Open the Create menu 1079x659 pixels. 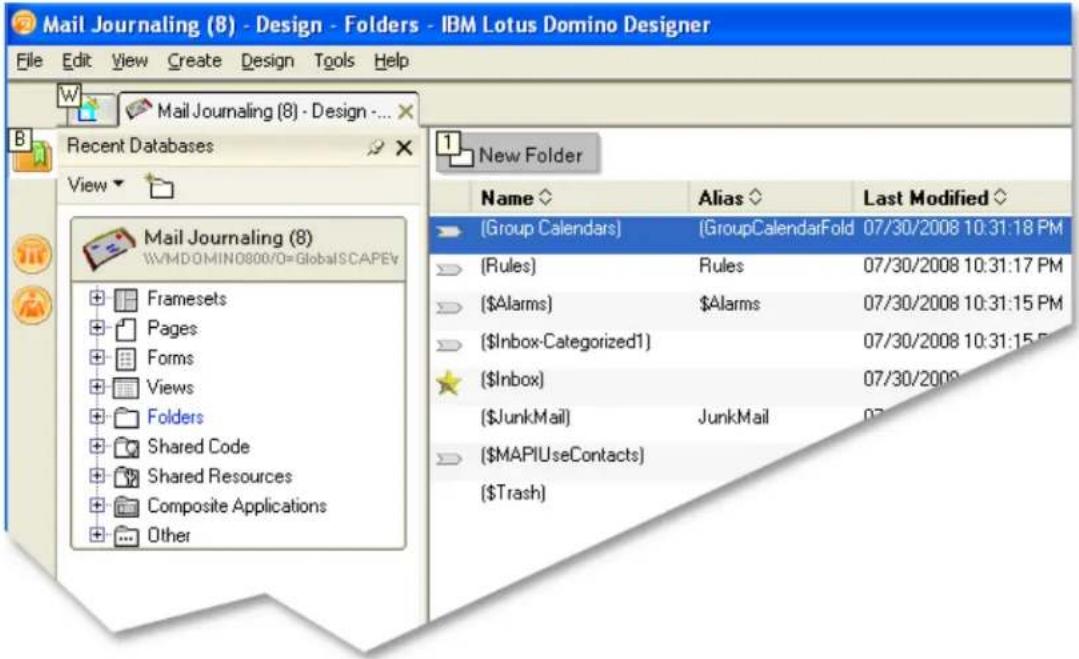[x=195, y=61]
